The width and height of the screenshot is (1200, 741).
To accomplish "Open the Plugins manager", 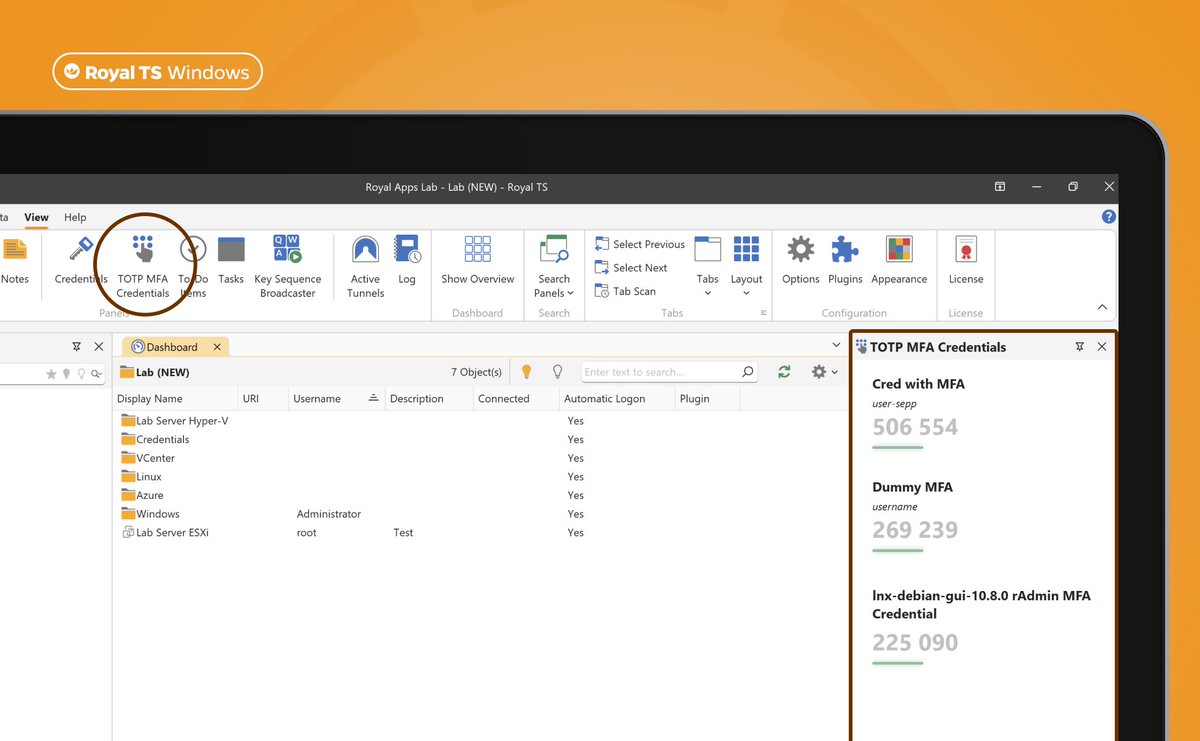I will tap(845, 261).
